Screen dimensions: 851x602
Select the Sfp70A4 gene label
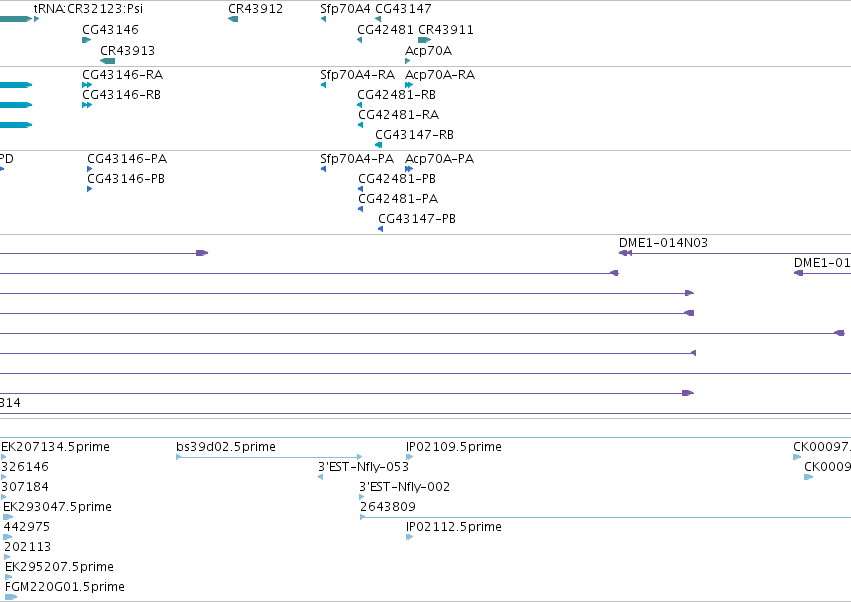click(346, 9)
